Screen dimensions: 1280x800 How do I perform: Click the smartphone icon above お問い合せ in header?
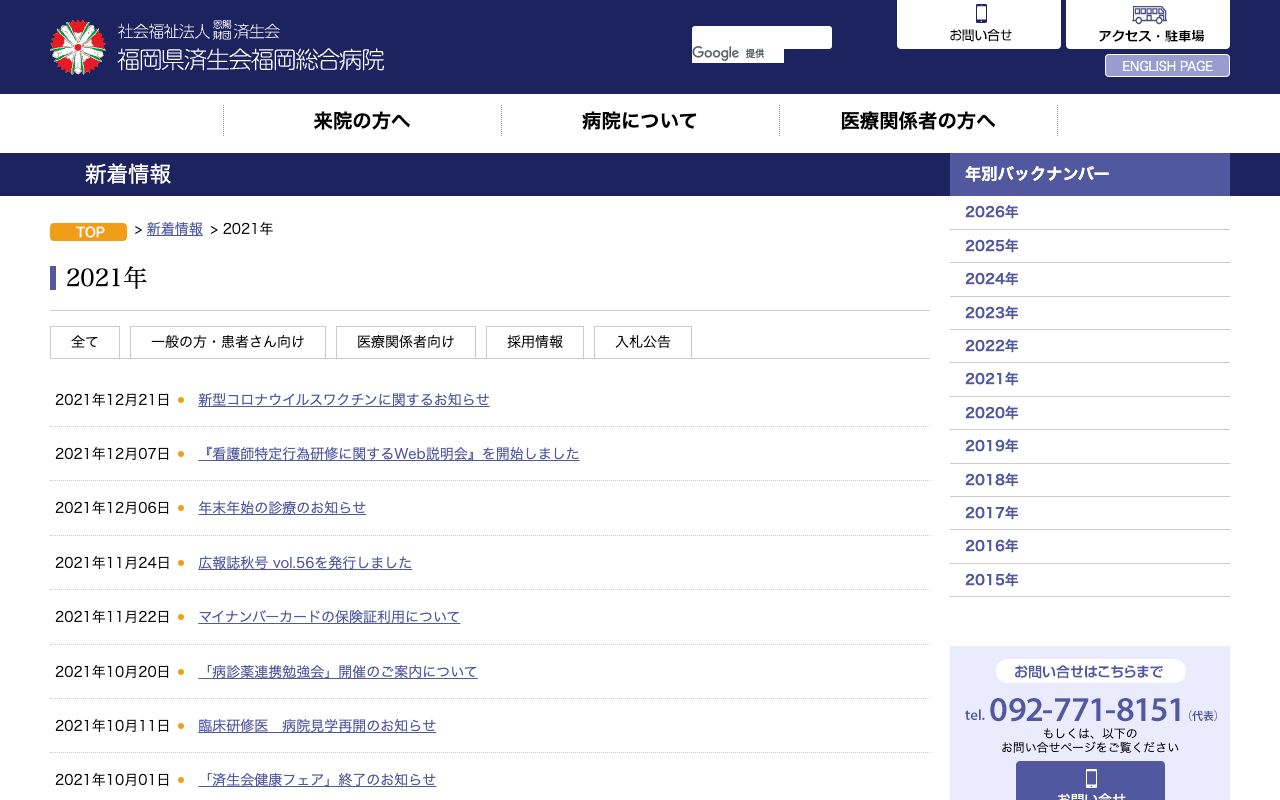pyautogui.click(x=980, y=14)
